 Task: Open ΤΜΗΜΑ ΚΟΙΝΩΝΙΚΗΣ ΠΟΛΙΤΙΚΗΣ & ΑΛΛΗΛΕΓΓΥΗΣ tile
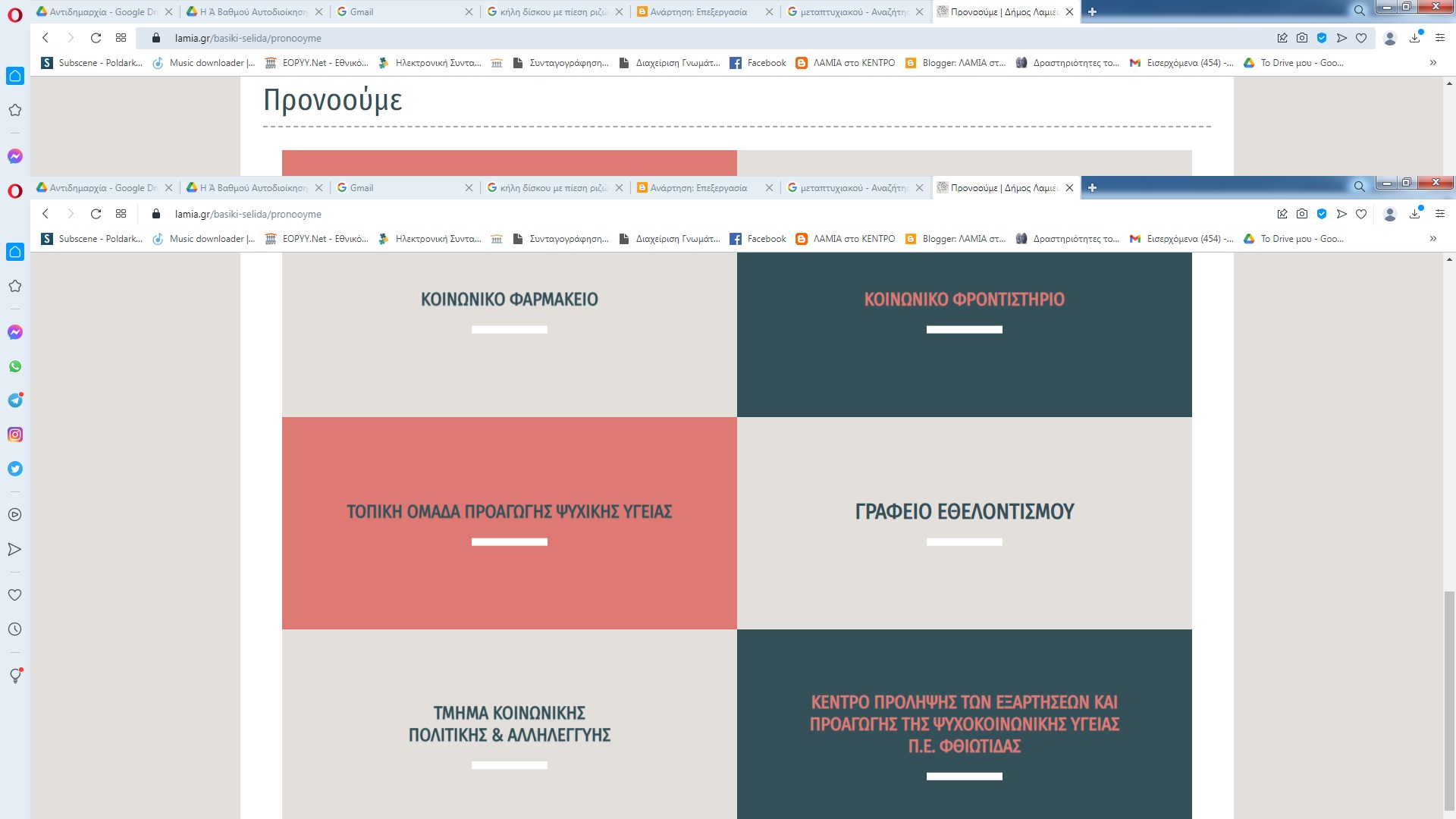tap(509, 724)
